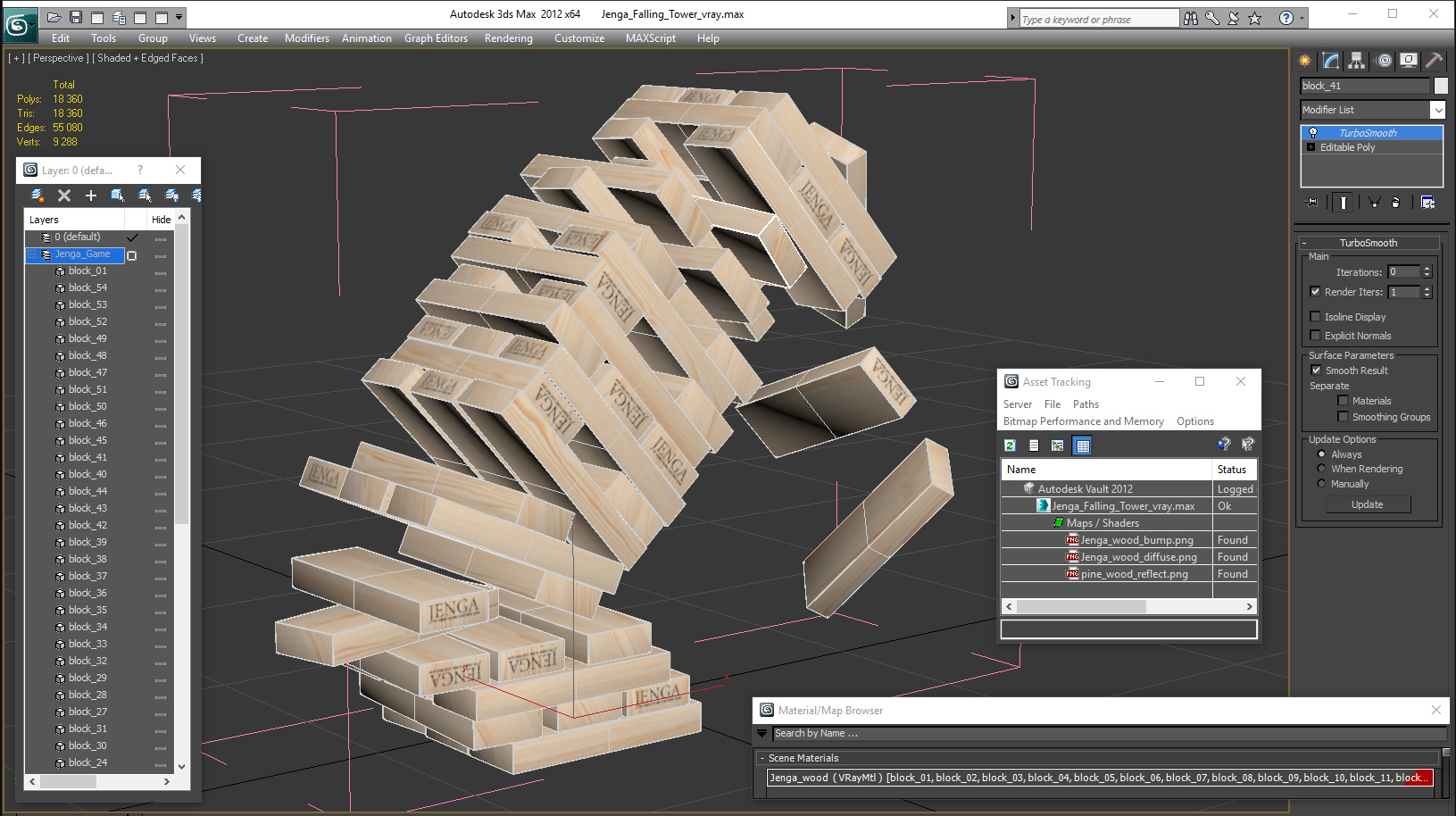Enable Explicit Normals checkbox
Screen dimensions: 1456x816
pos(1315,335)
